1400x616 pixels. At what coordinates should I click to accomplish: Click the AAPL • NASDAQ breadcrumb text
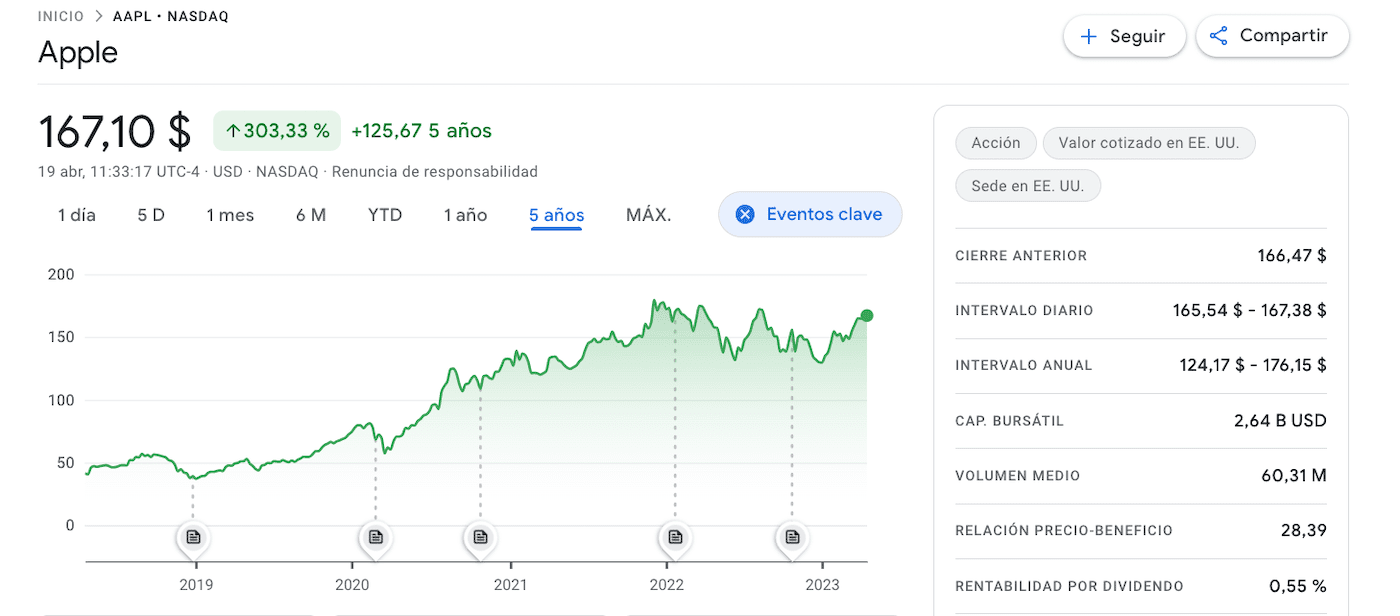pyautogui.click(x=171, y=17)
